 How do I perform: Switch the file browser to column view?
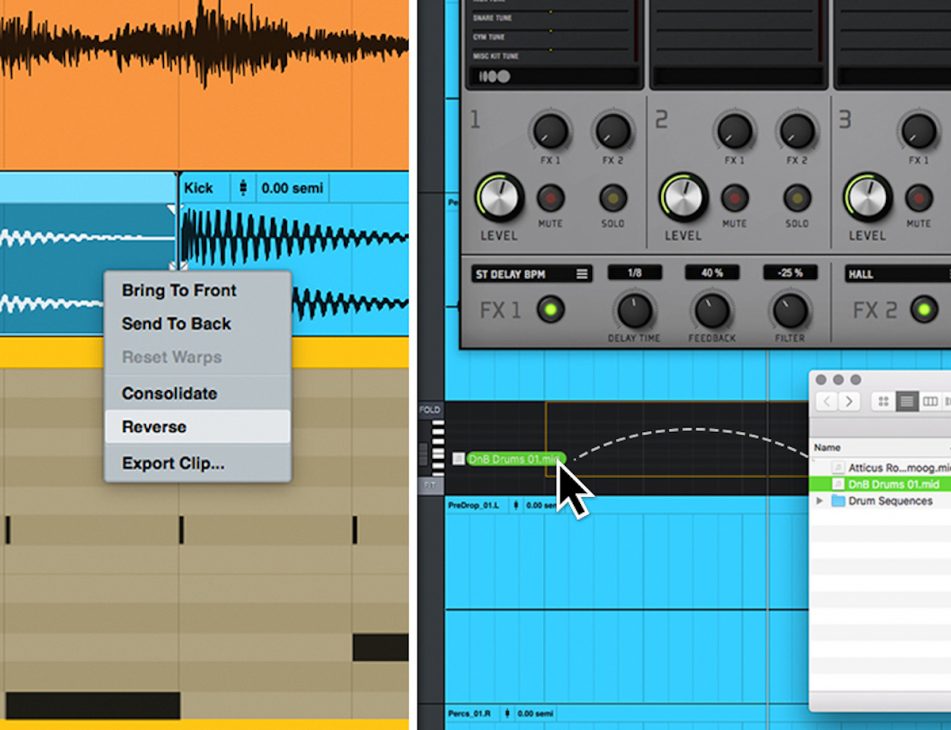[930, 400]
